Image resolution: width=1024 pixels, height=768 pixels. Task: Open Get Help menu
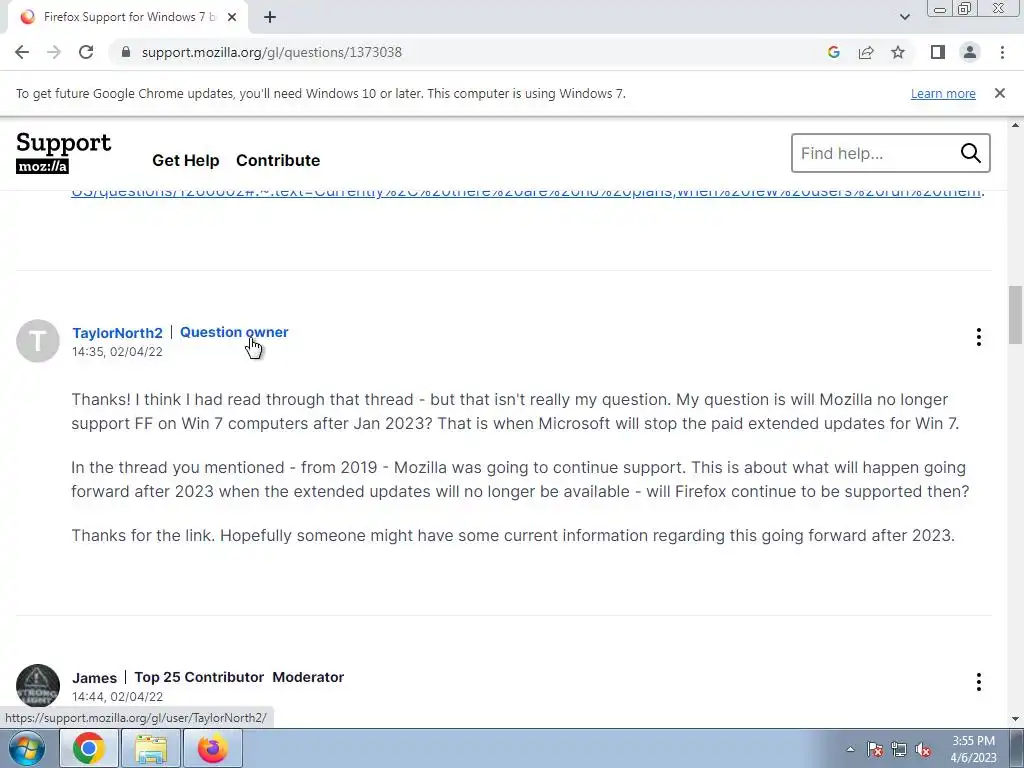pyautogui.click(x=185, y=160)
